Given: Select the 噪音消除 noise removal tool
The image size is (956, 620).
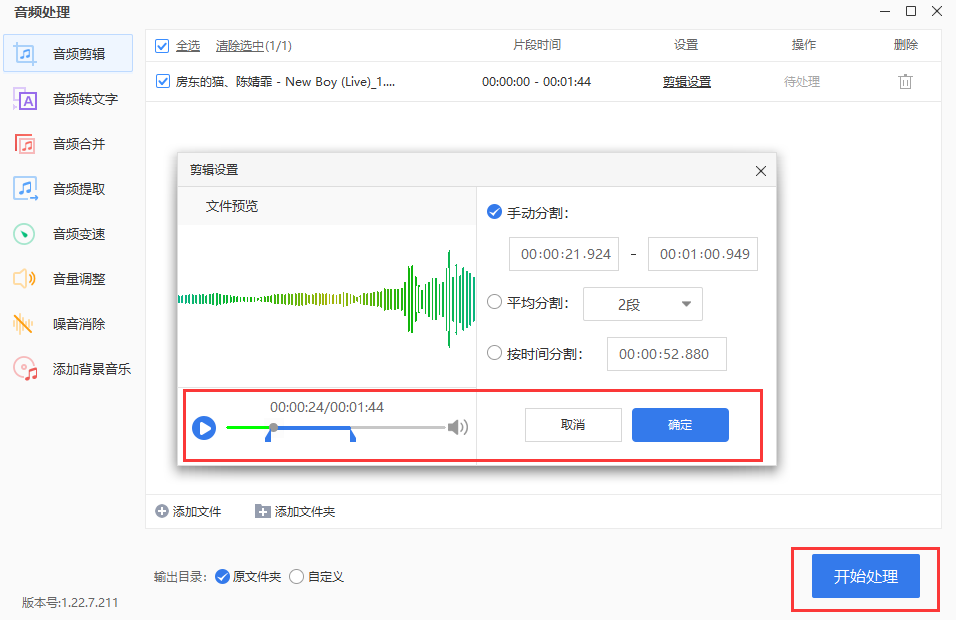Looking at the screenshot, I should click(x=69, y=323).
